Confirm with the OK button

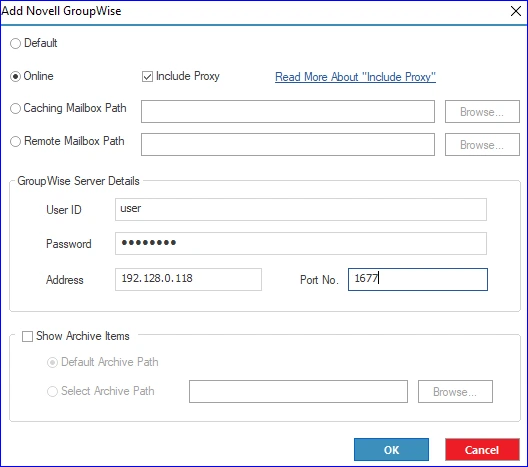391,449
